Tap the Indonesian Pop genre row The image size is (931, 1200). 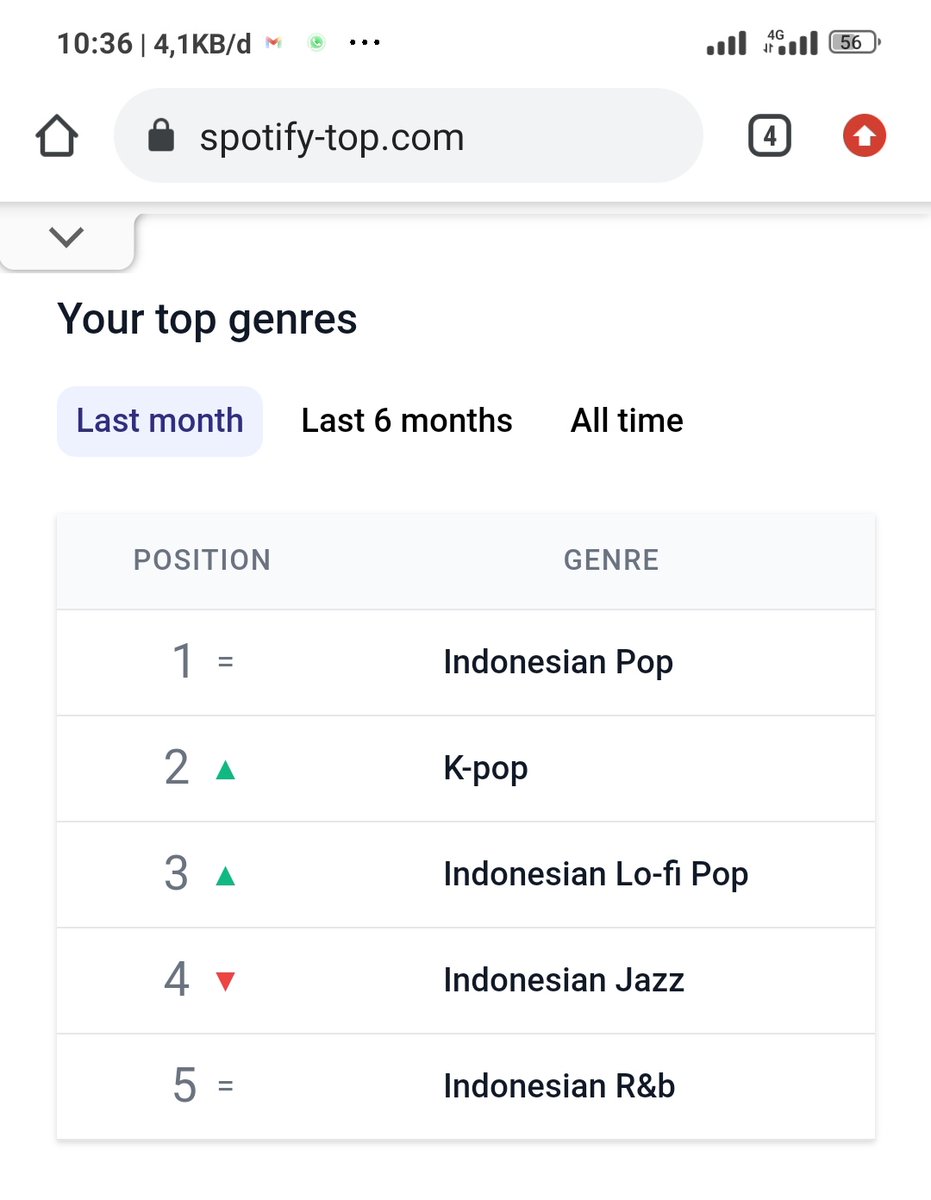tap(466, 663)
